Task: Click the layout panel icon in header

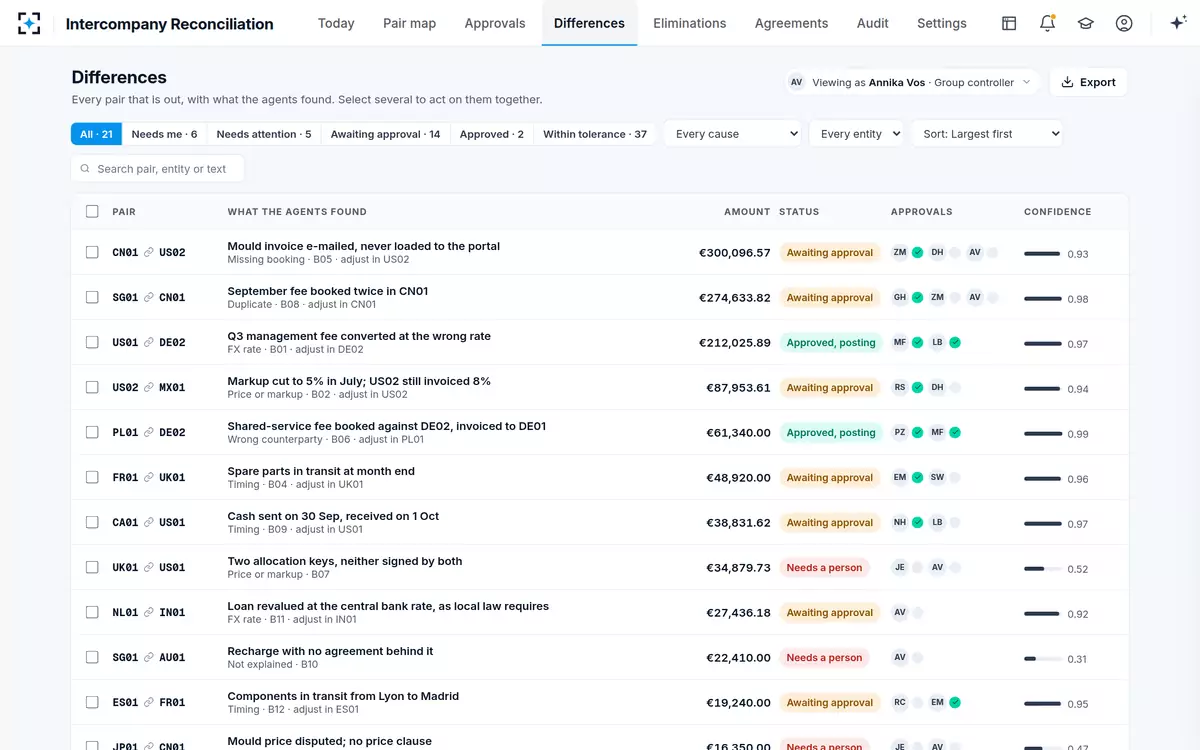Action: click(1009, 23)
